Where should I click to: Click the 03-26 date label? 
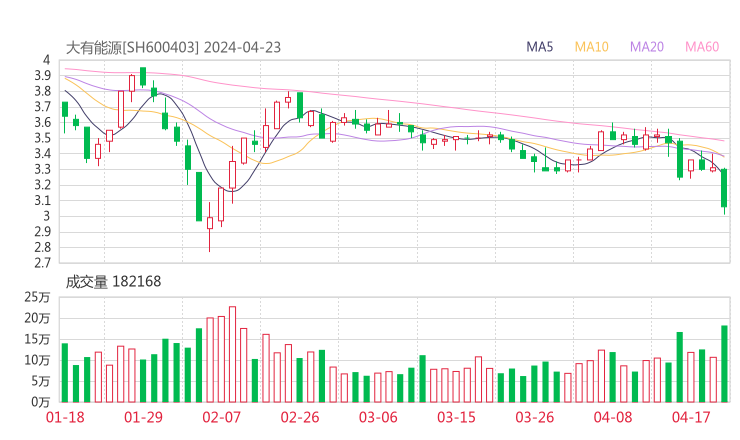click(534, 417)
